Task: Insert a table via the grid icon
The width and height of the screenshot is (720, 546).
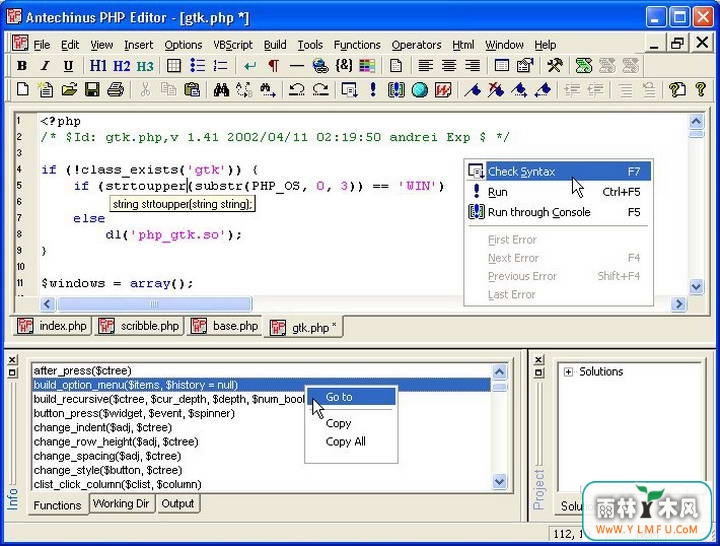Action: (174, 66)
